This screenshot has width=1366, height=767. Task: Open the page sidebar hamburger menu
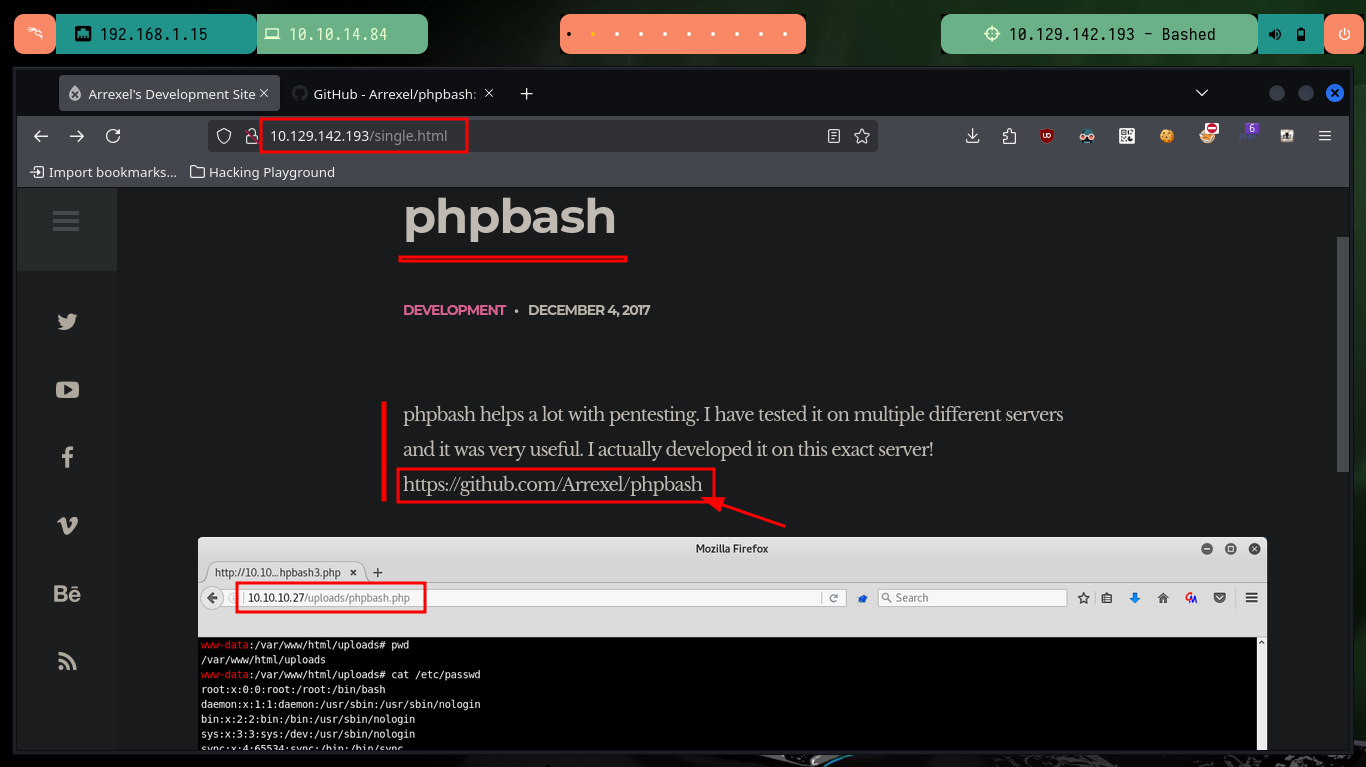point(66,221)
